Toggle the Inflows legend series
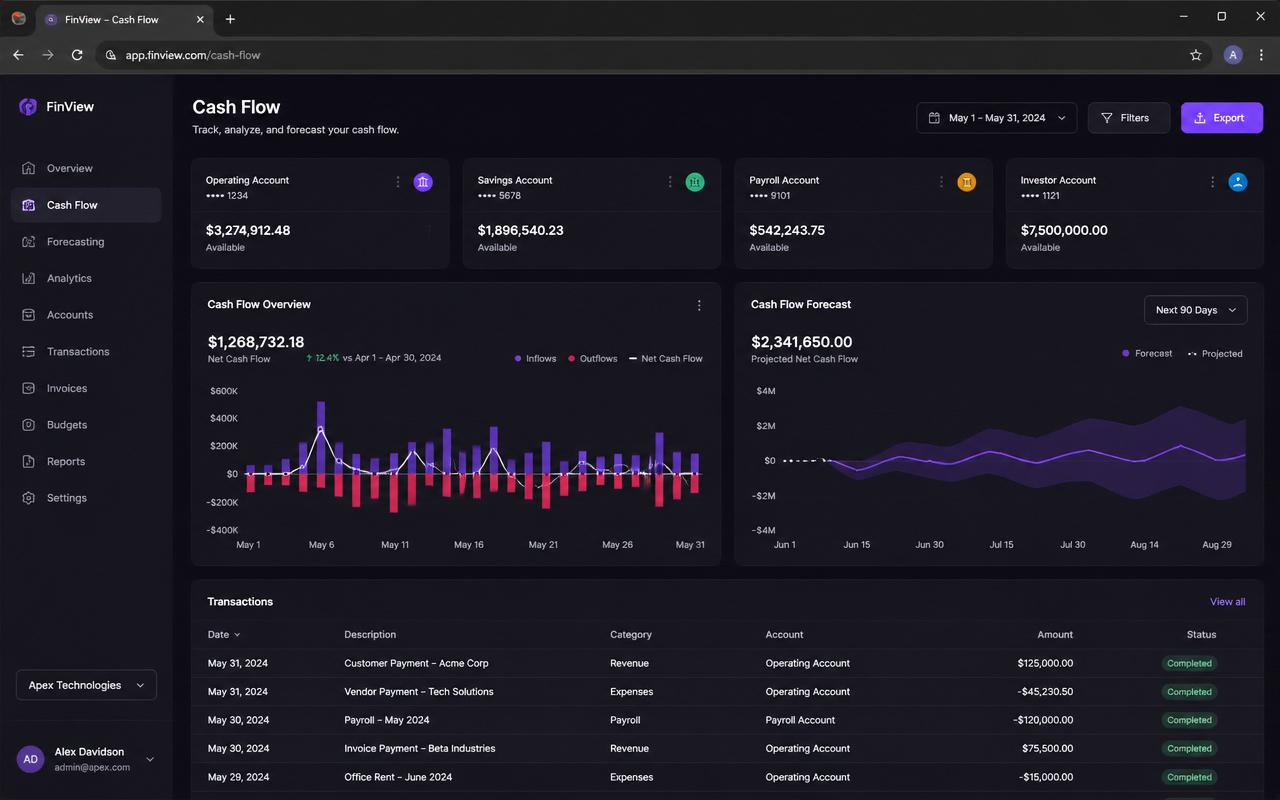This screenshot has width=1280, height=800. [536, 358]
